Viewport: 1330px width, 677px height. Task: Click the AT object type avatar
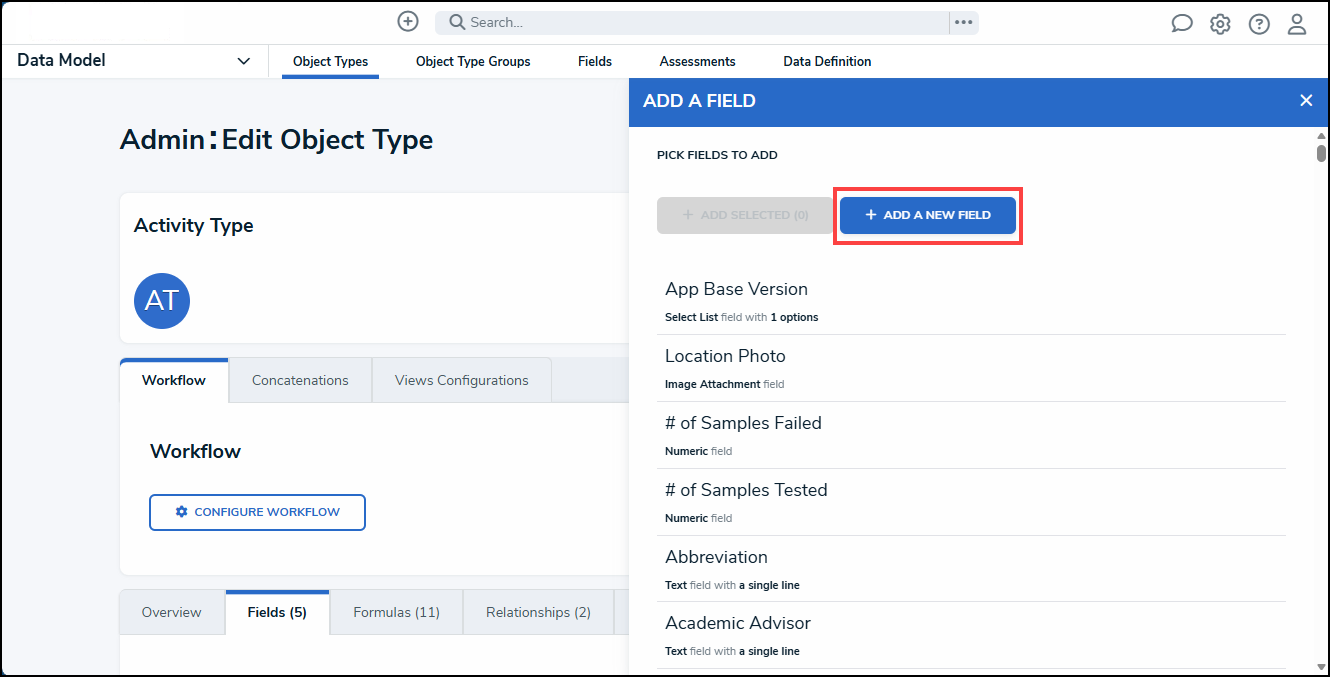(x=162, y=301)
